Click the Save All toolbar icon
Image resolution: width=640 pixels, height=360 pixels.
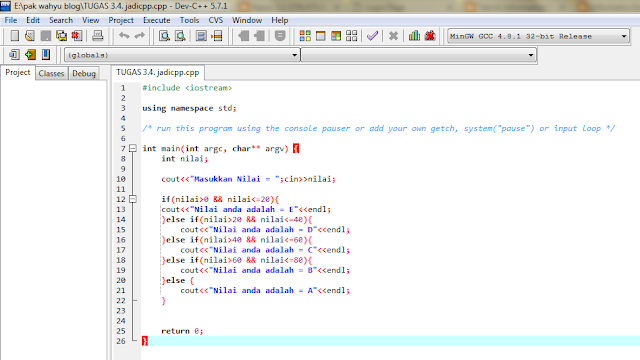tap(61, 36)
